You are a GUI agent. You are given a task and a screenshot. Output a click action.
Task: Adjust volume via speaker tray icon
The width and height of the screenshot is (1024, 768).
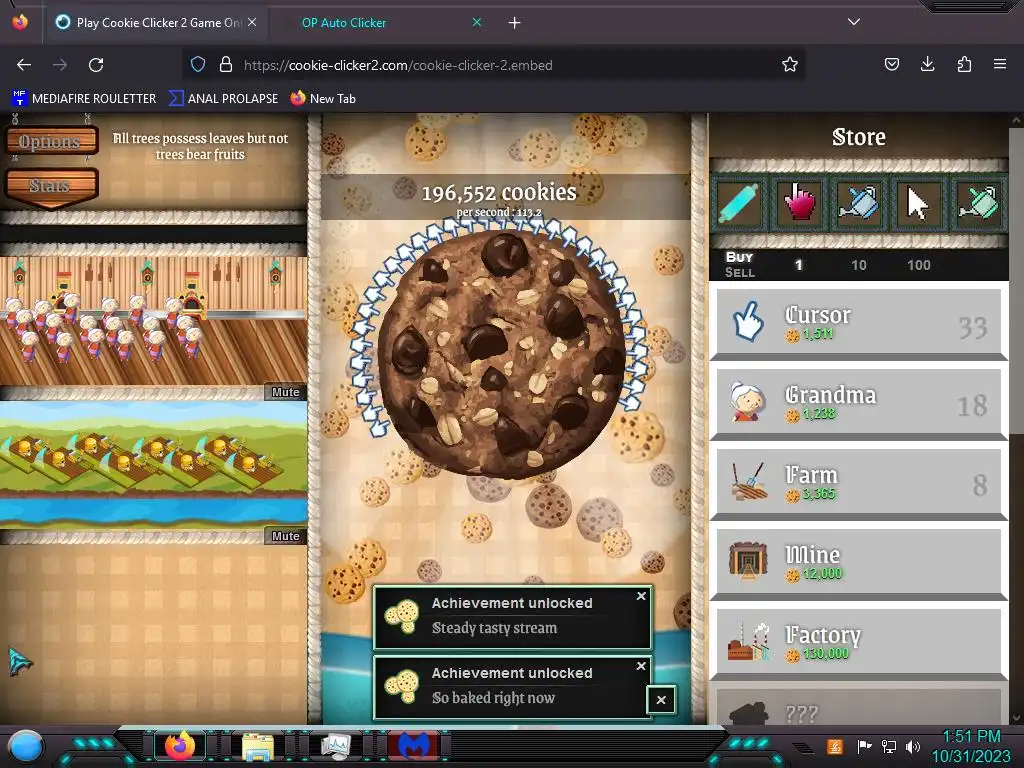click(x=913, y=746)
